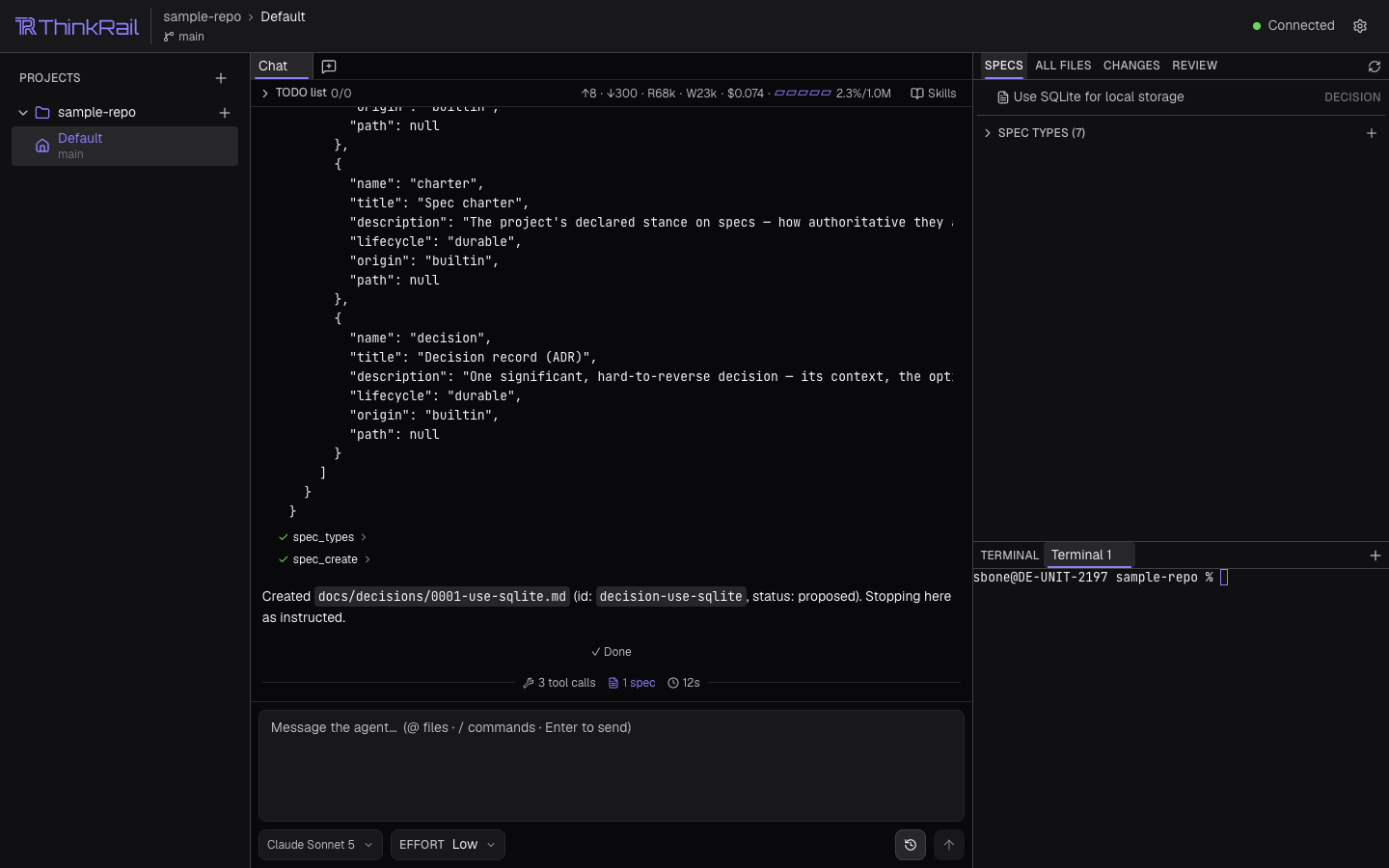The image size is (1389, 868).
Task: Click the R68k read tokens value
Action: pyautogui.click(x=661, y=94)
